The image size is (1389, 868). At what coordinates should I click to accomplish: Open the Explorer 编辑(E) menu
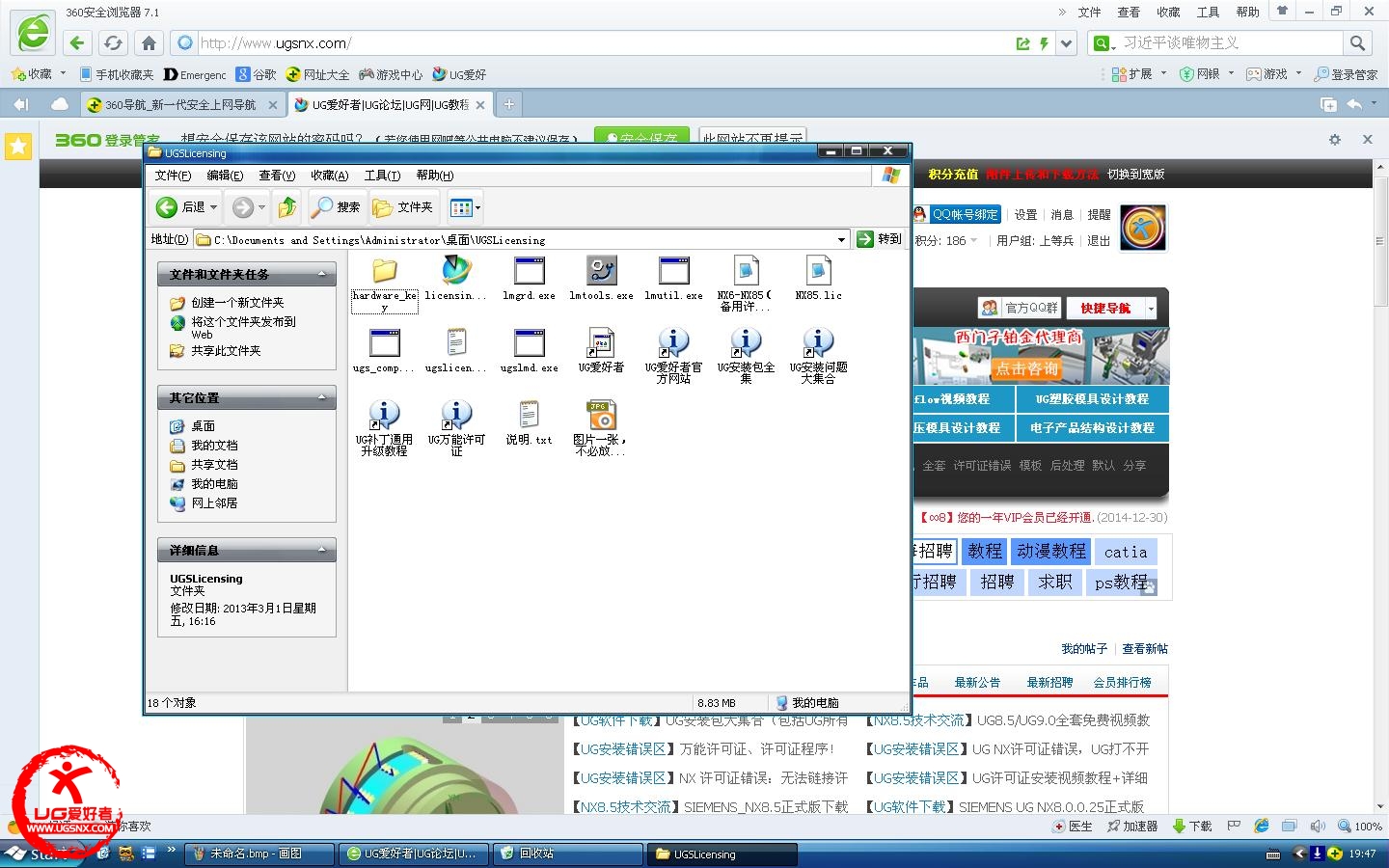click(x=225, y=176)
